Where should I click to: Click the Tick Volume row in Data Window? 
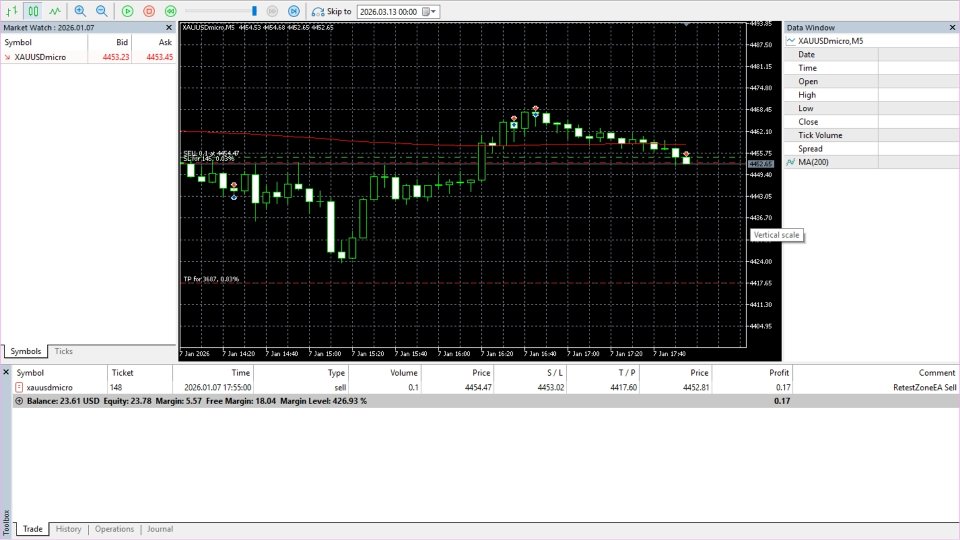pos(871,135)
